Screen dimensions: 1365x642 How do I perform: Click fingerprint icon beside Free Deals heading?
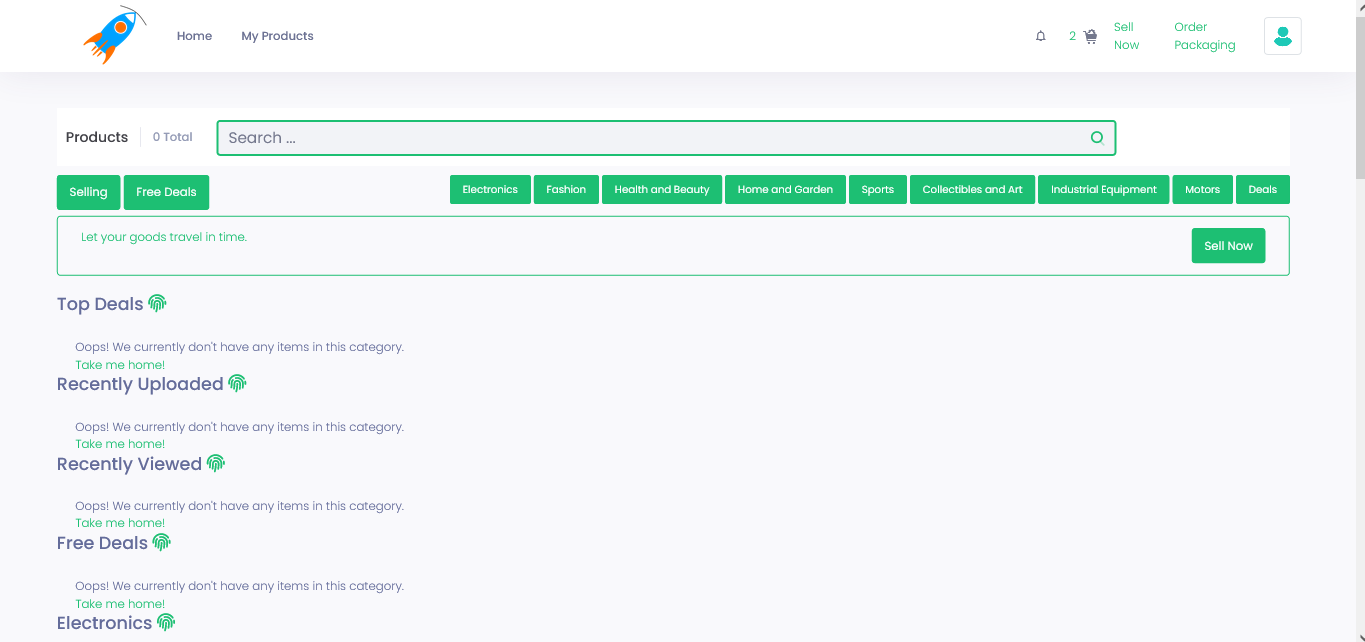tap(162, 542)
